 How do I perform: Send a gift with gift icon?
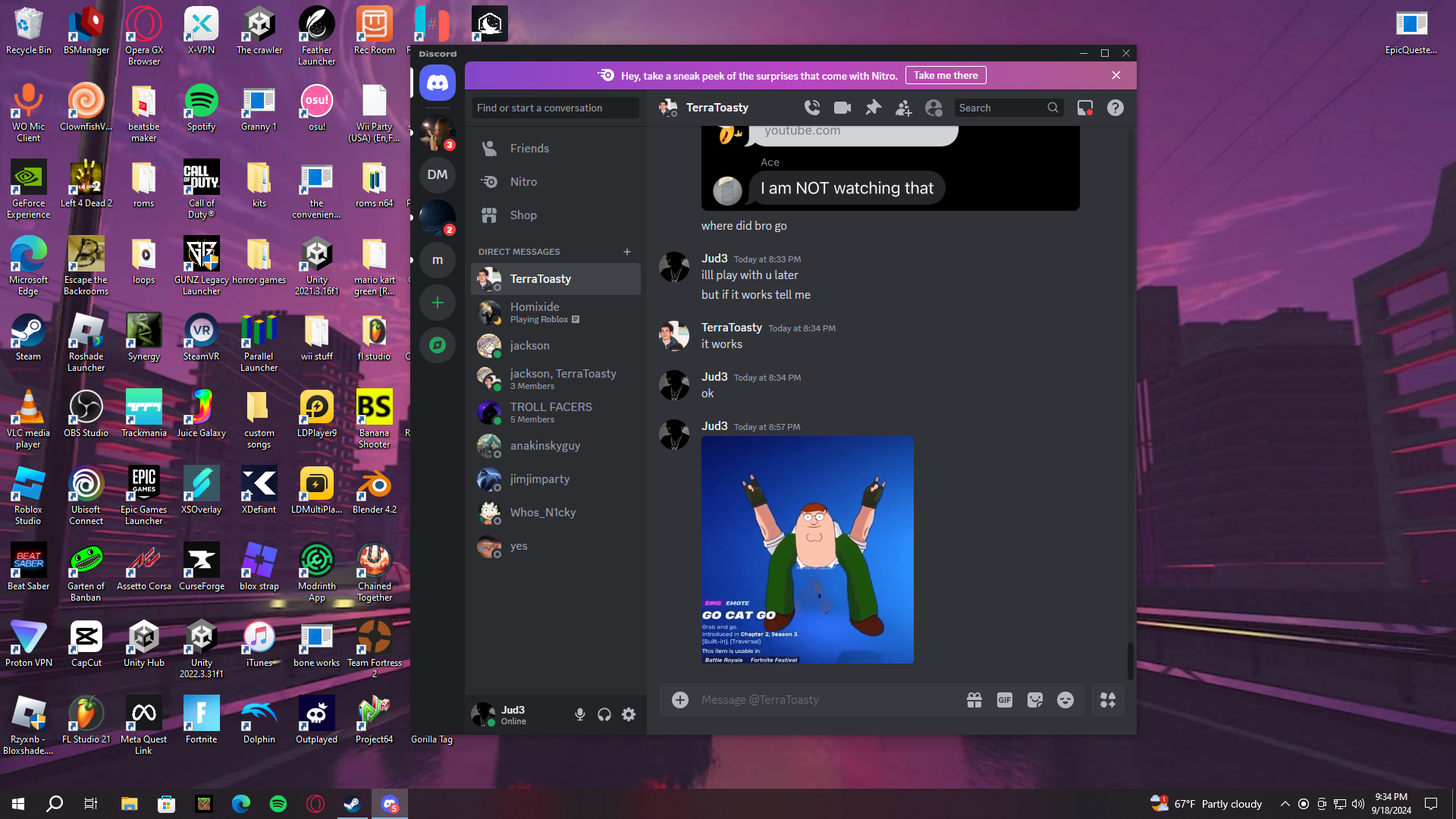pos(974,700)
